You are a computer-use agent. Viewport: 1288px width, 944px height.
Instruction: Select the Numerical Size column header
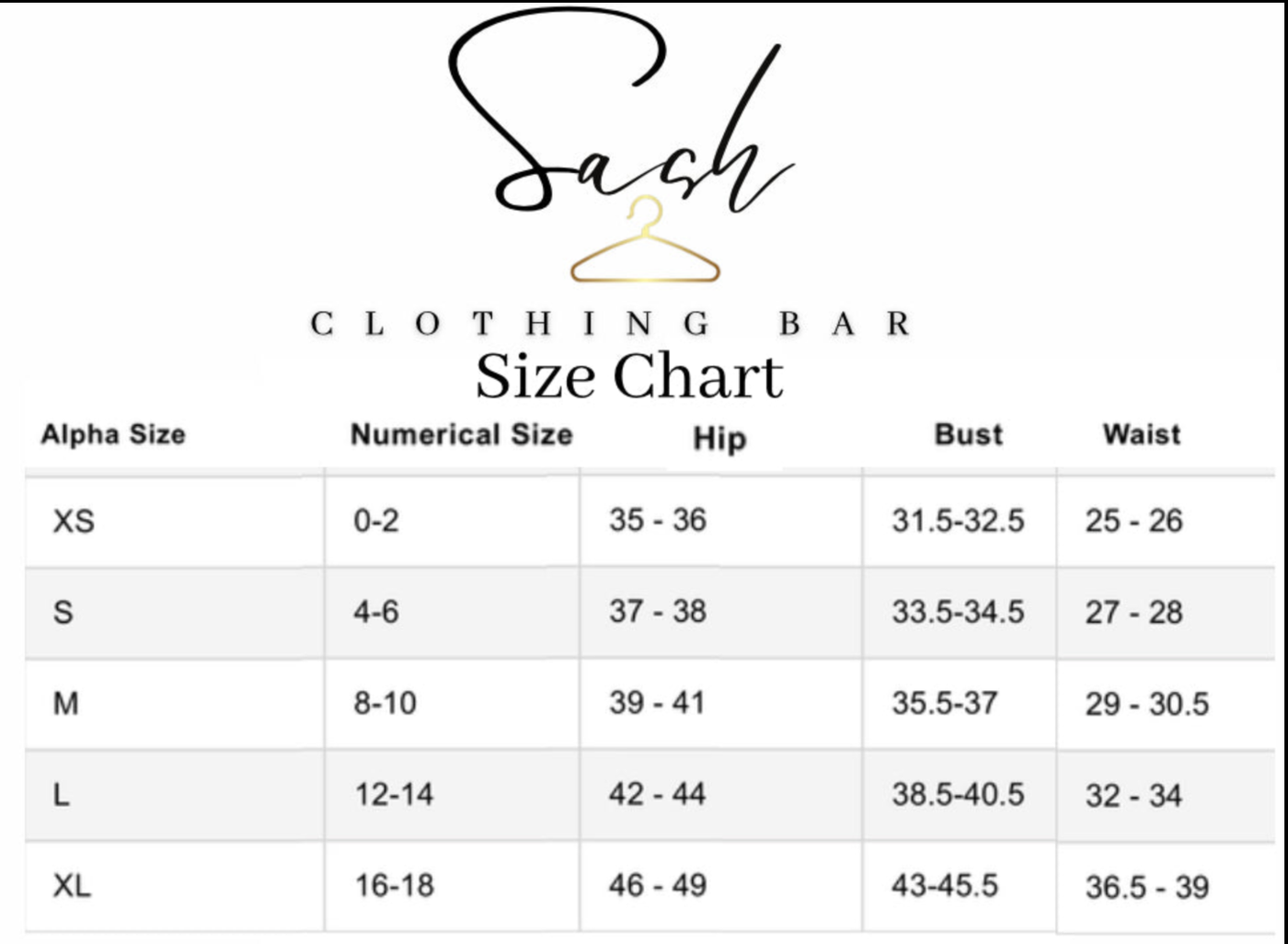(462, 434)
